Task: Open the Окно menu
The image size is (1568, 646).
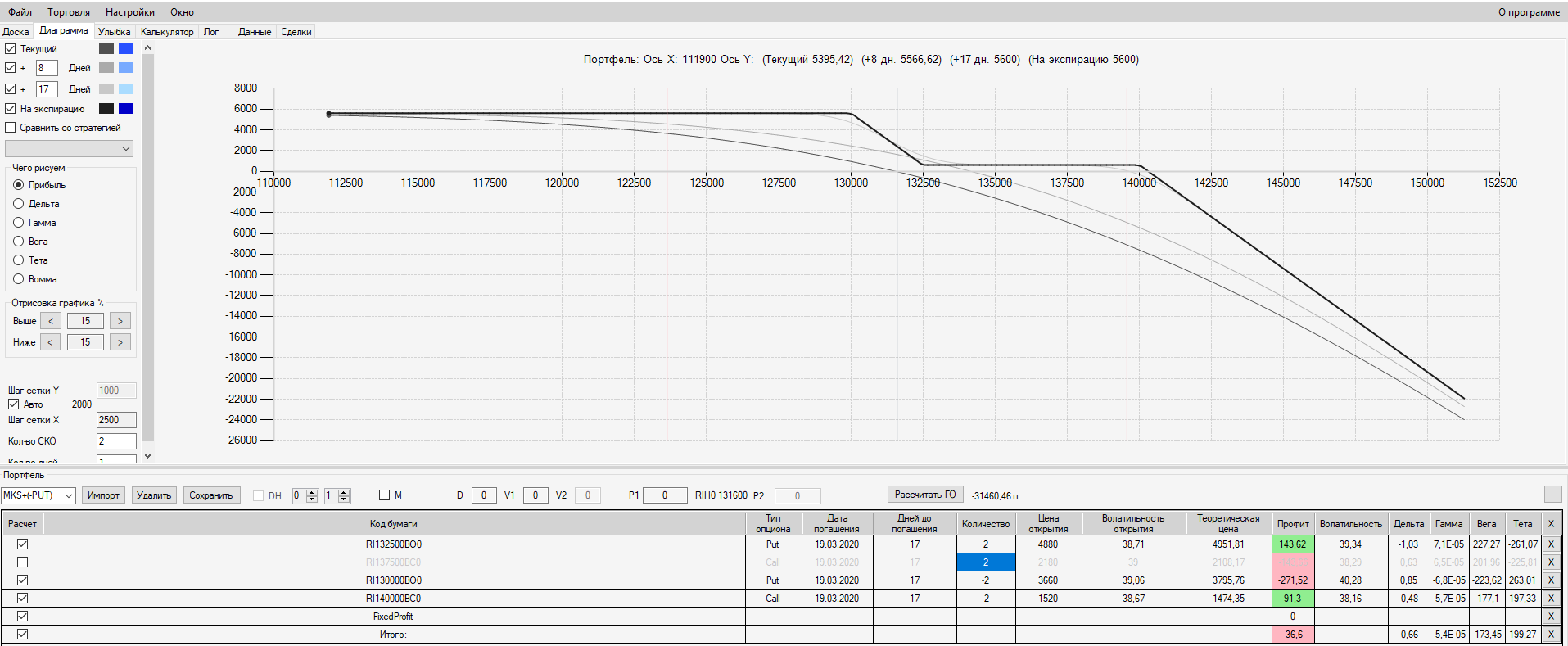Action: (183, 12)
